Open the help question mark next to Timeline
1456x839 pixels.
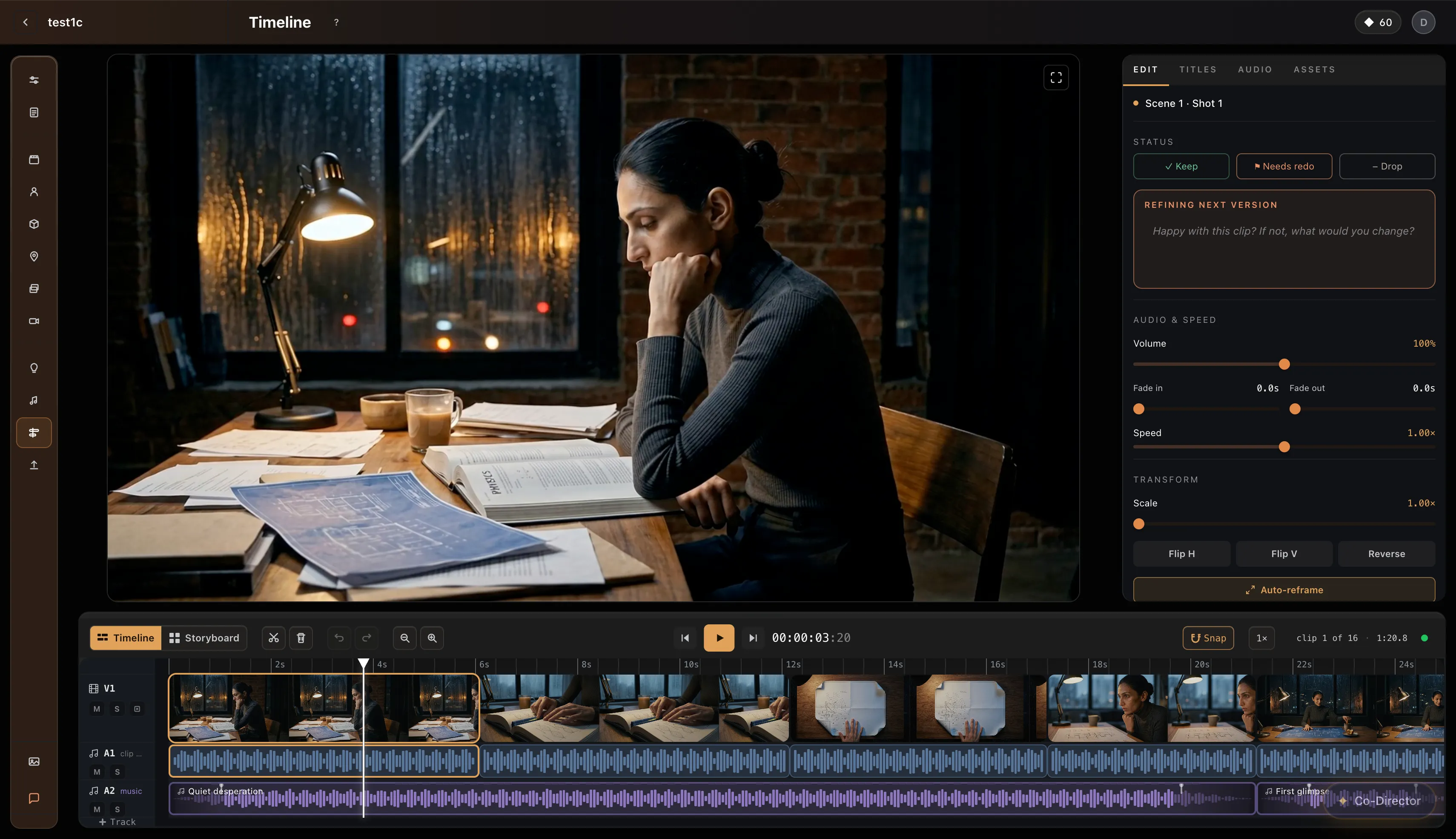(x=336, y=22)
